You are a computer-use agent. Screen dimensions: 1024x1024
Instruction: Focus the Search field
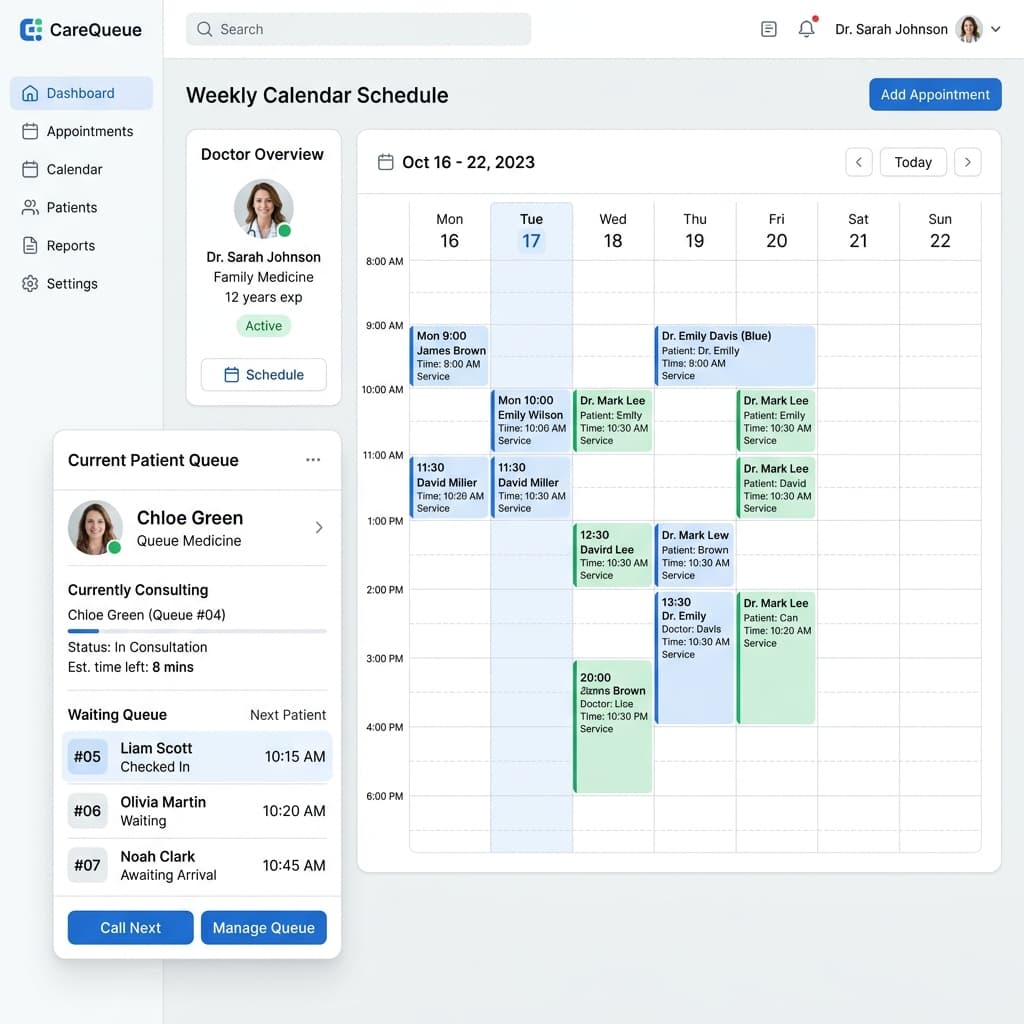point(359,29)
